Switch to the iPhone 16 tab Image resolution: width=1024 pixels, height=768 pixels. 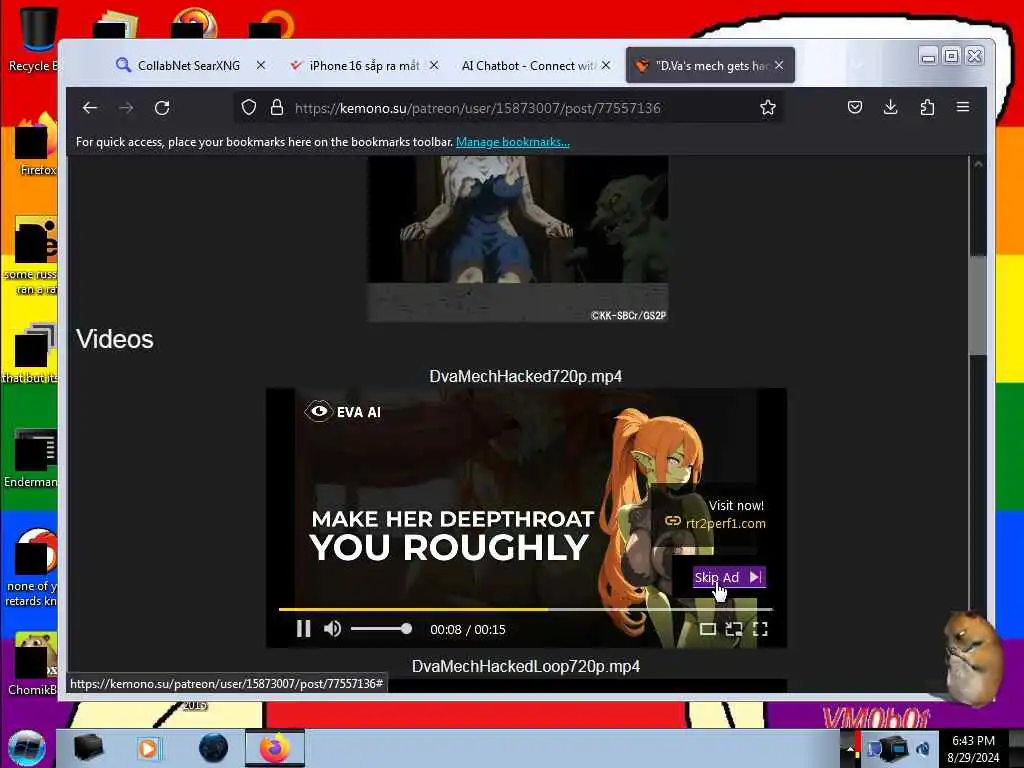click(364, 65)
